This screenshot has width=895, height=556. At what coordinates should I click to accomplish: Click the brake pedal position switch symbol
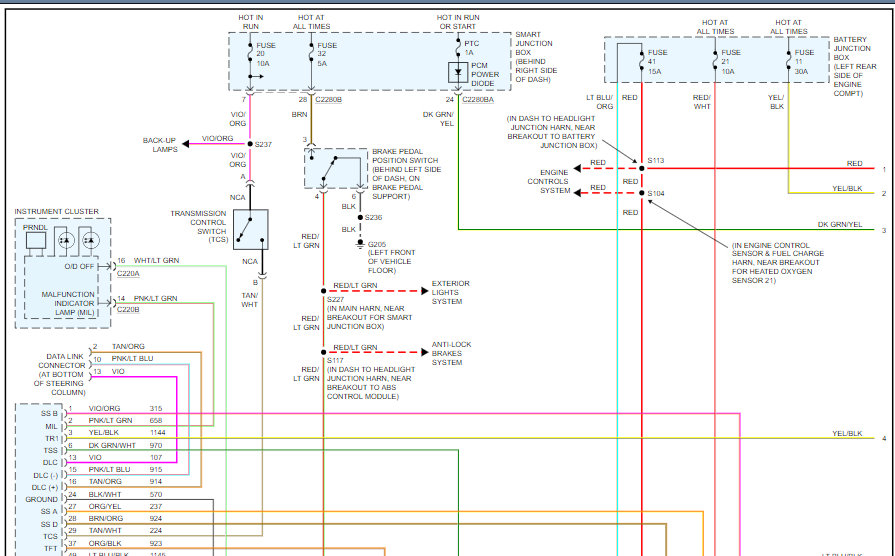coord(339,171)
